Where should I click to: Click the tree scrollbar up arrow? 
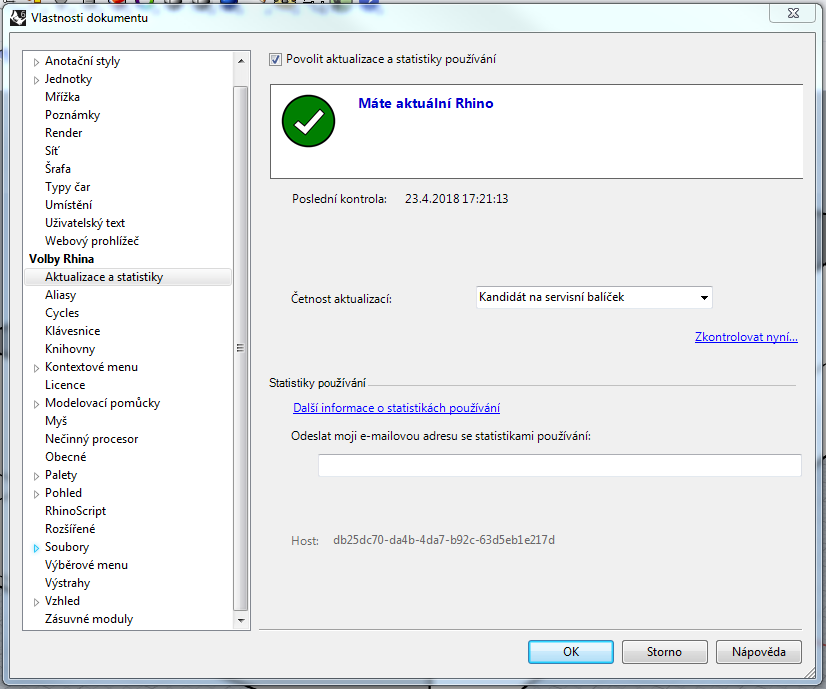point(241,61)
